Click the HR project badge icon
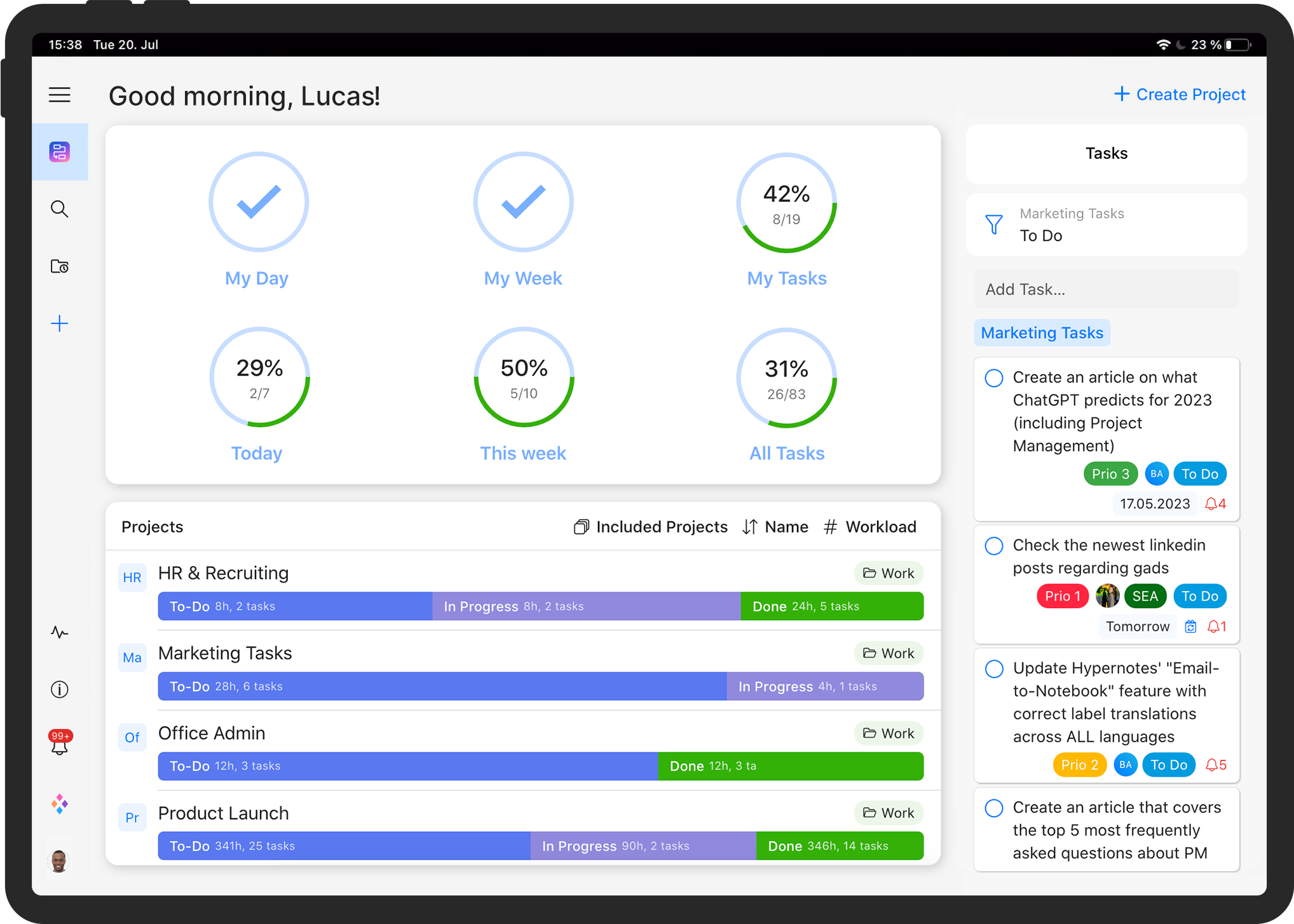This screenshot has height=924, width=1294. tap(132, 578)
